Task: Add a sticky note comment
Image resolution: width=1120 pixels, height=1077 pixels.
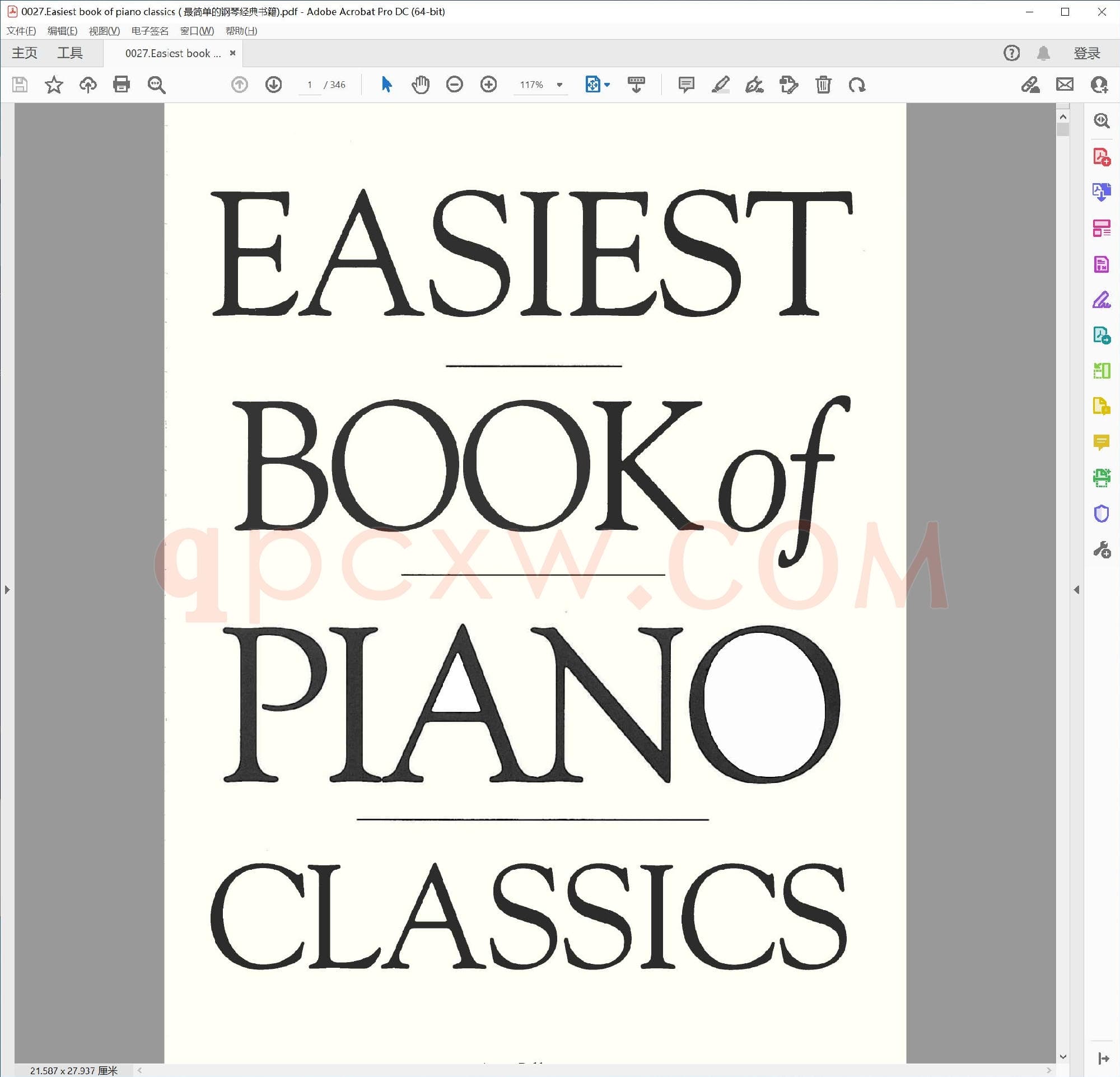Action: pyautogui.click(x=685, y=85)
